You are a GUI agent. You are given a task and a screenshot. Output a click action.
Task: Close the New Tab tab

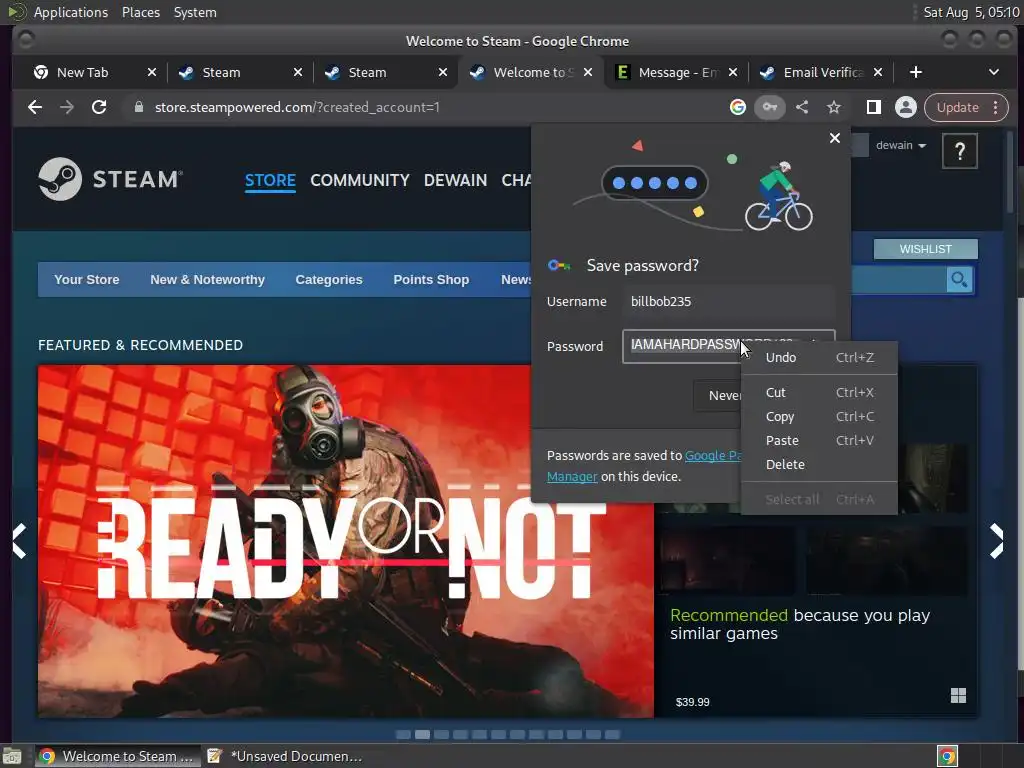[152, 72]
